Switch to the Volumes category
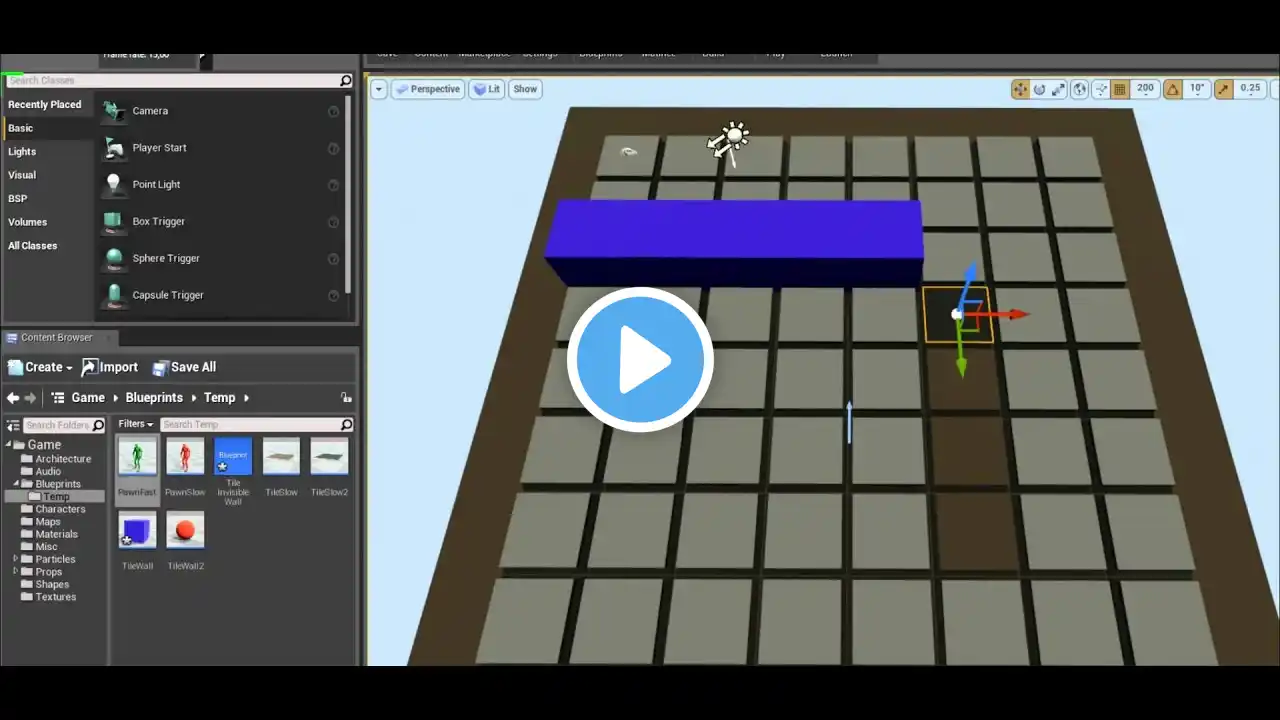The image size is (1280, 720). (x=28, y=222)
